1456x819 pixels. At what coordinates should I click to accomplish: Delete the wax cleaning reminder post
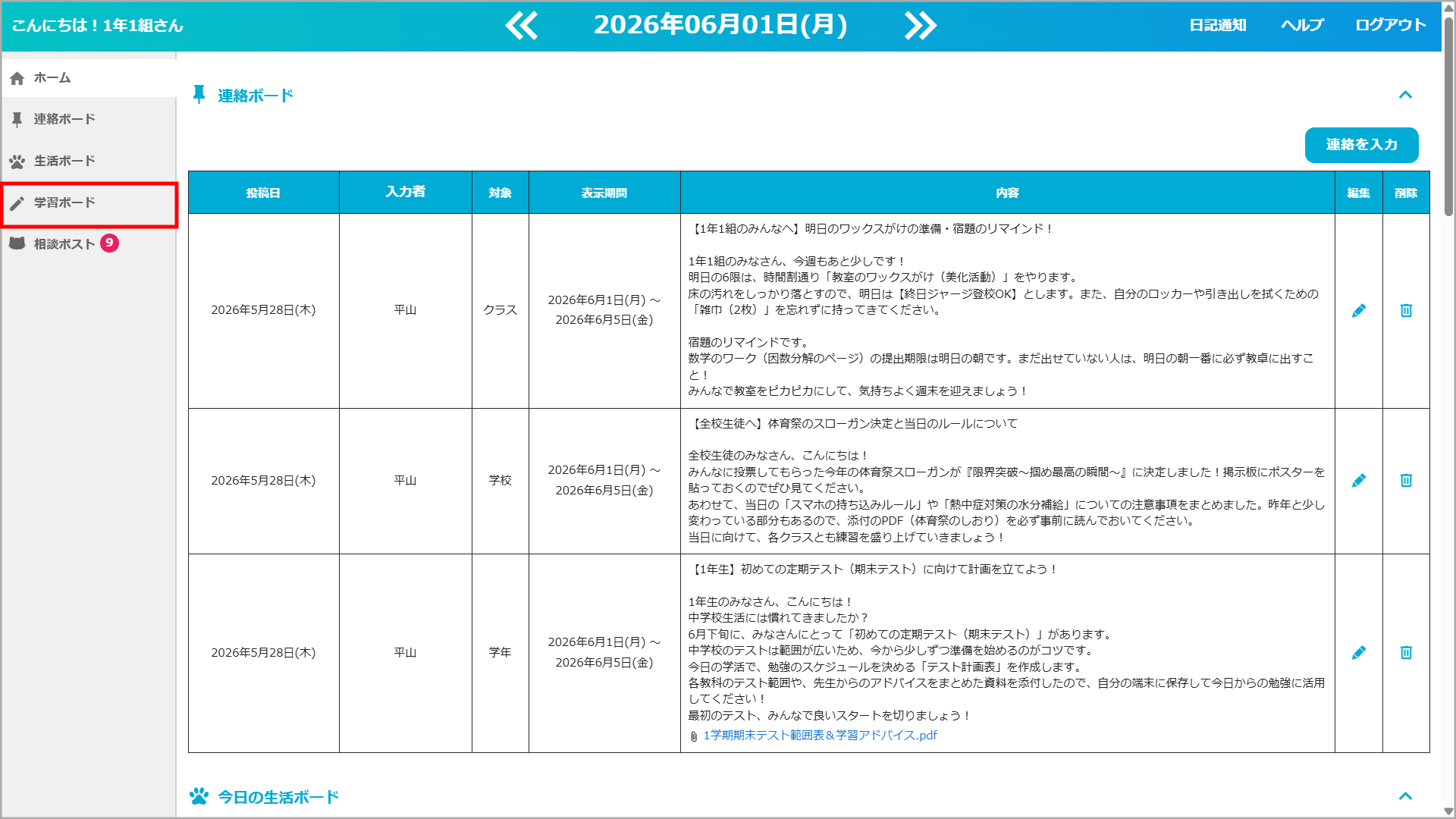1406,311
